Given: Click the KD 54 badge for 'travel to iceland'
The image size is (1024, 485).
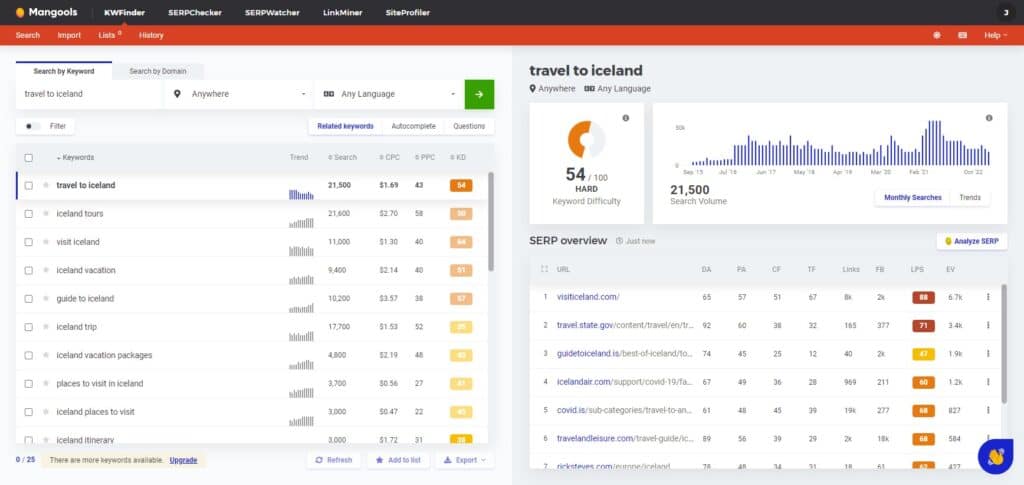Looking at the screenshot, I should (x=461, y=185).
